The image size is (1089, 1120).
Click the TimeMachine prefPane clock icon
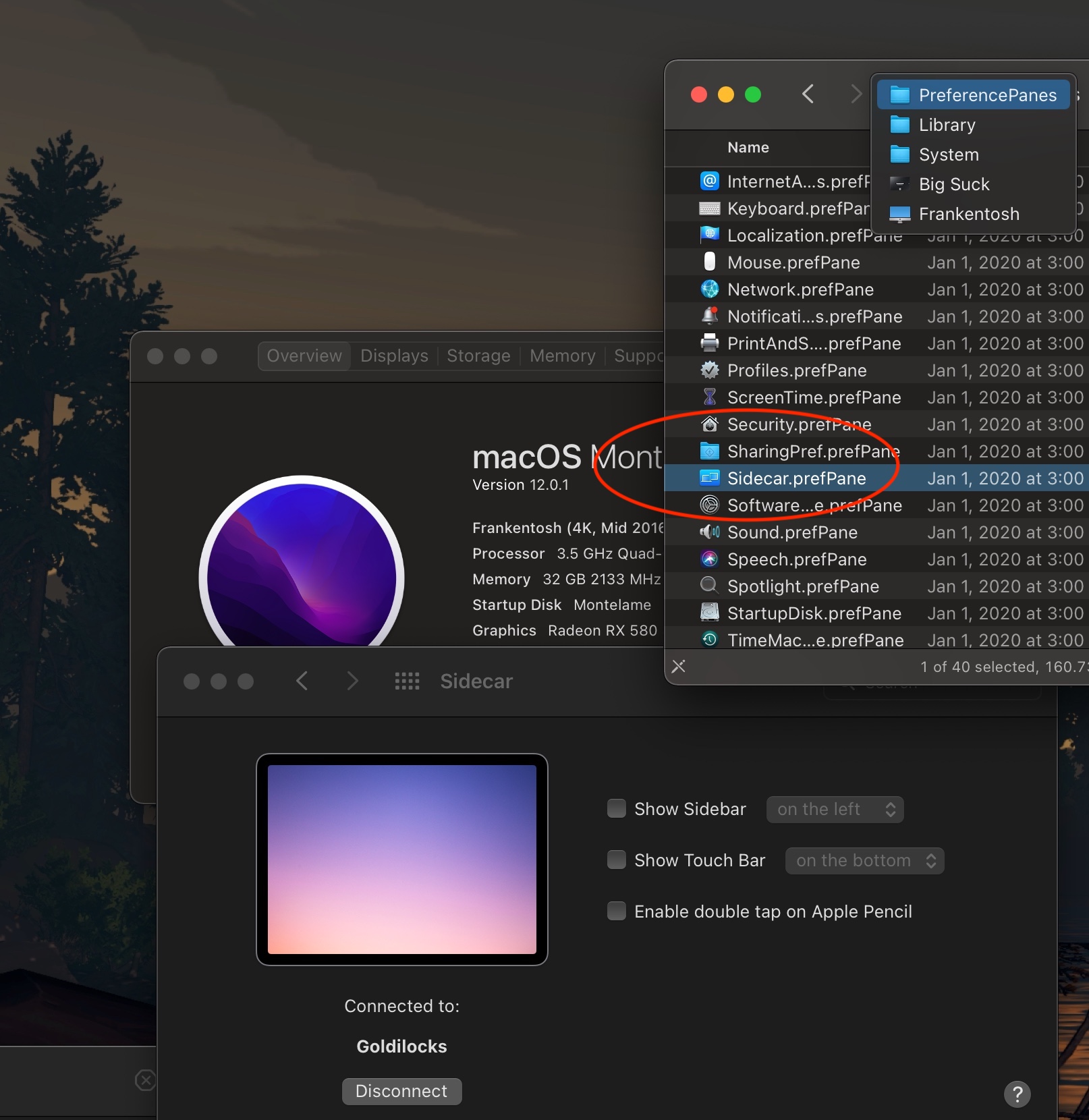click(709, 639)
